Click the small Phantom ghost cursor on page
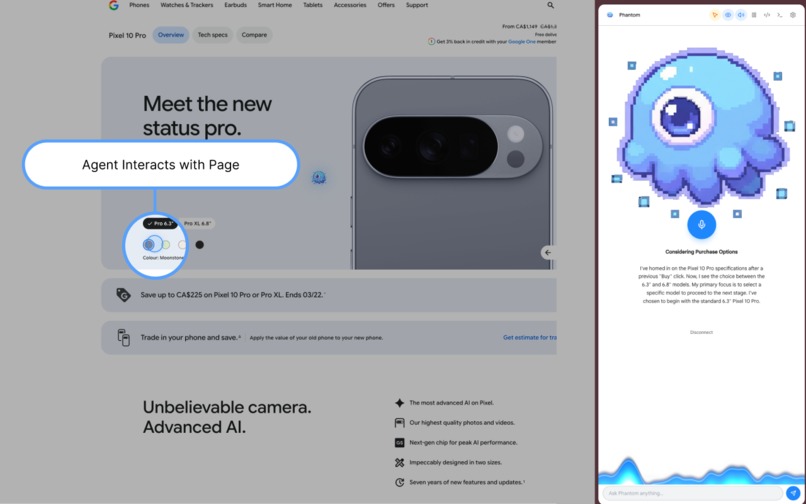 pos(319,178)
